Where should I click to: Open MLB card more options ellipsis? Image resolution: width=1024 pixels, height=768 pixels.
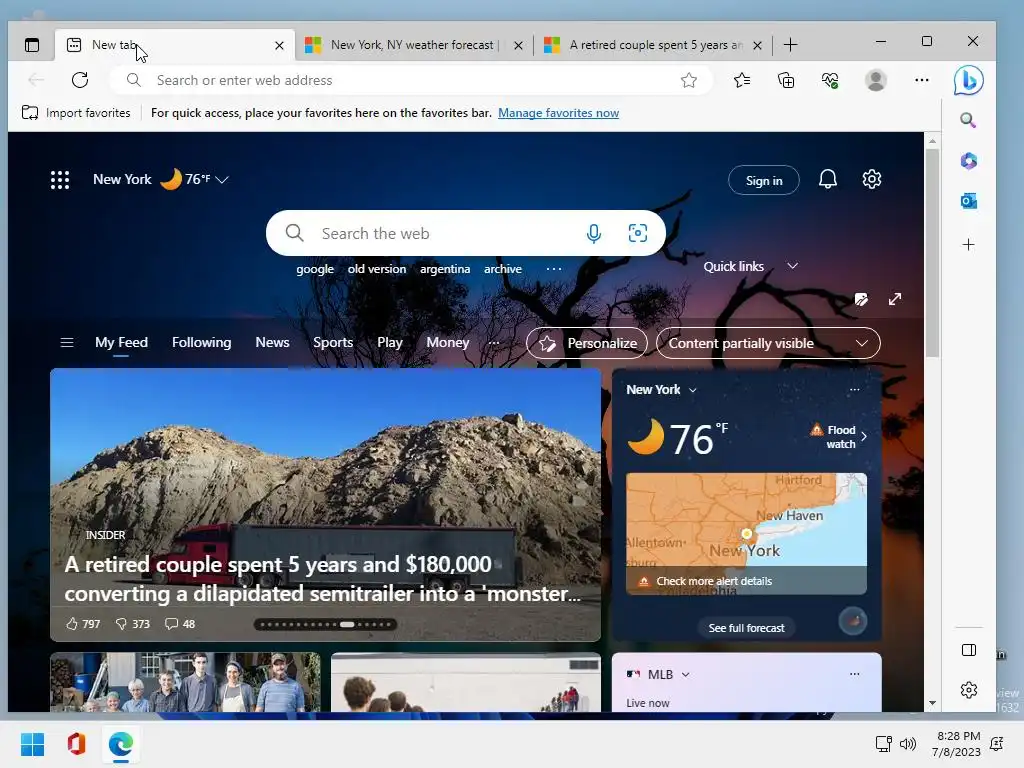tap(854, 674)
